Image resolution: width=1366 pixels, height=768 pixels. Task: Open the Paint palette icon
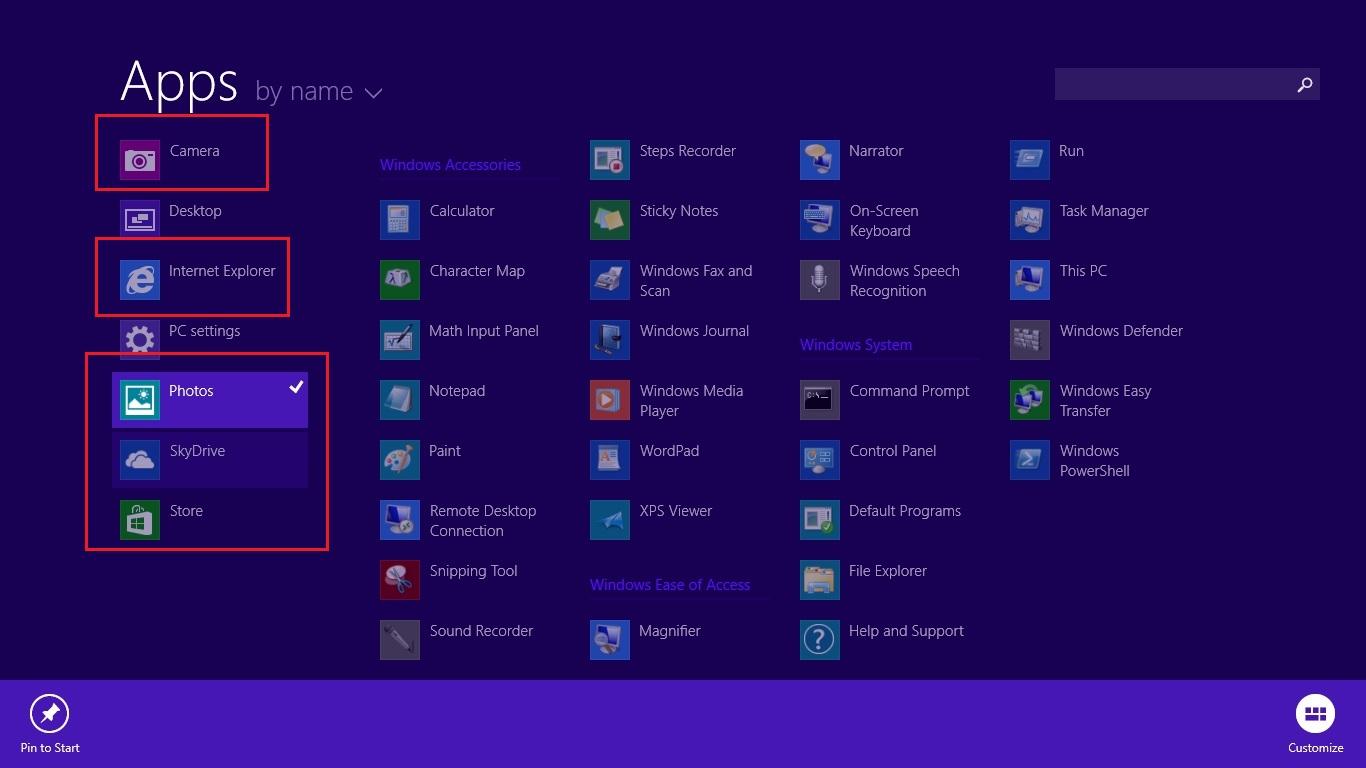click(x=400, y=460)
